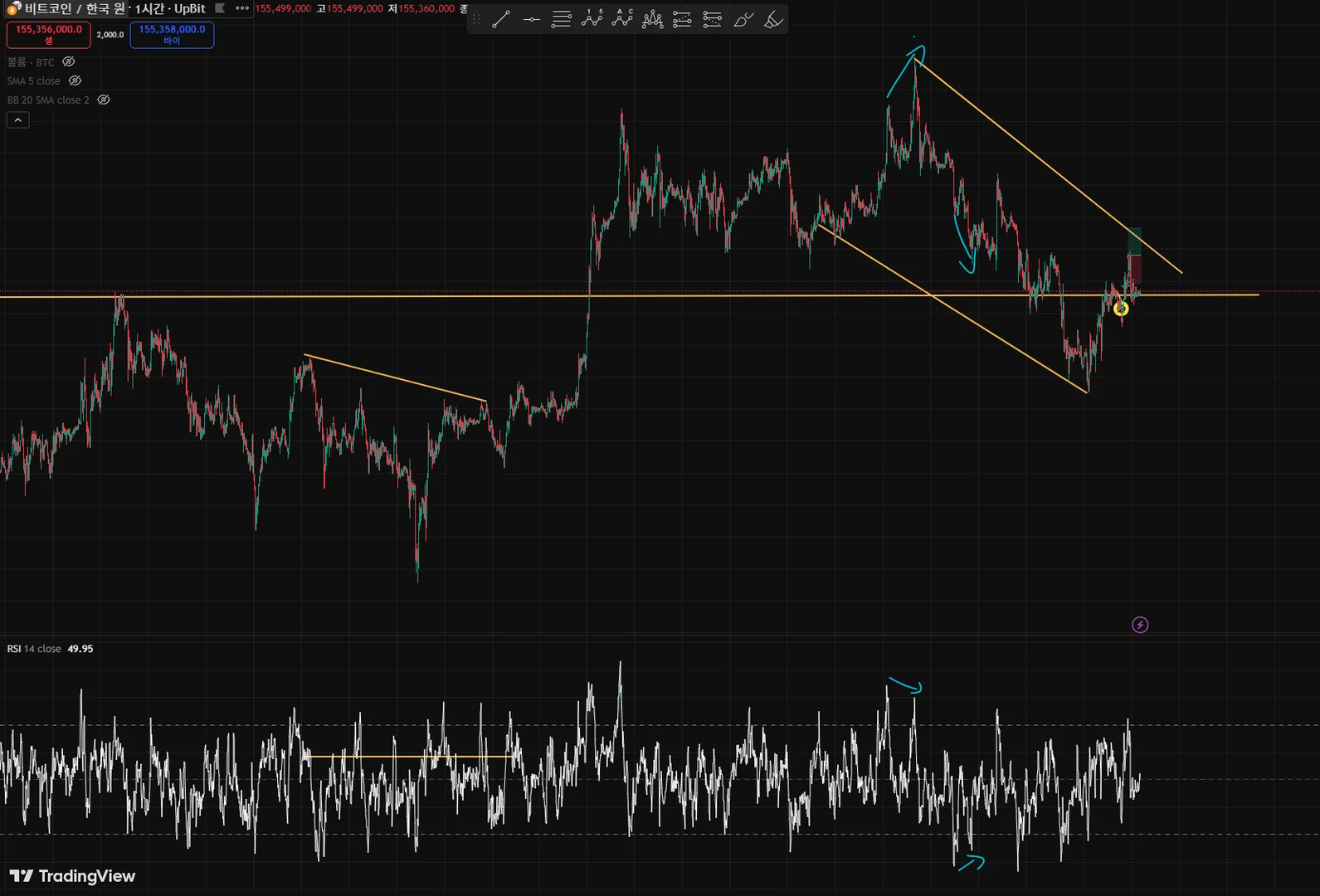
Task: Select the Short Position tool
Action: (712, 19)
